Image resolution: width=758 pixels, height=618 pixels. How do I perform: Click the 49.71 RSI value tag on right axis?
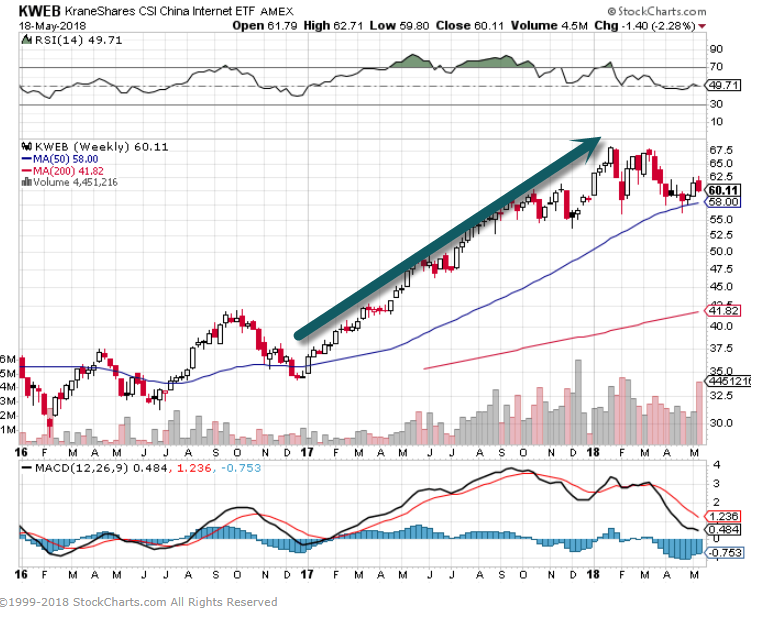pos(723,86)
